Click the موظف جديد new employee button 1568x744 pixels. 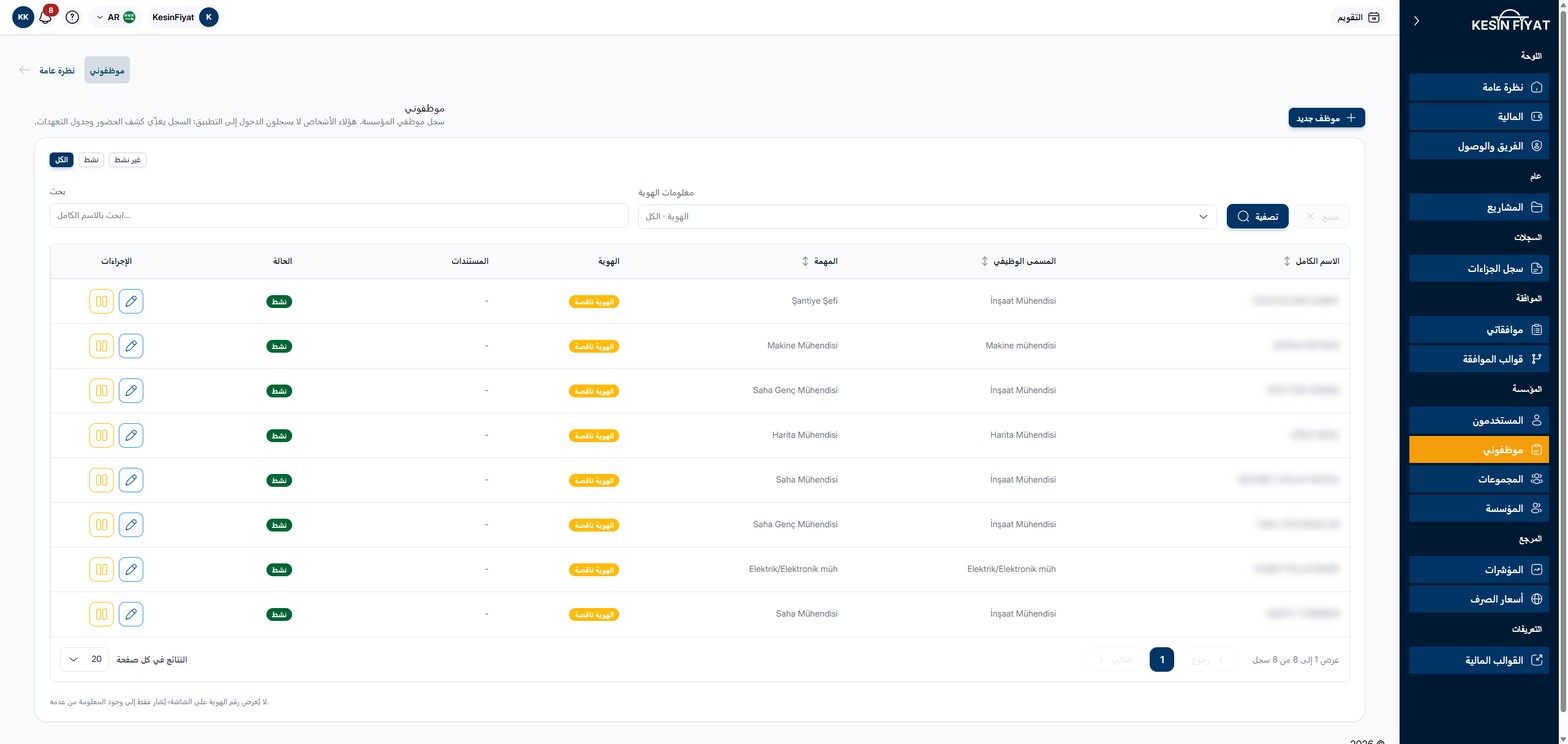click(x=1327, y=118)
